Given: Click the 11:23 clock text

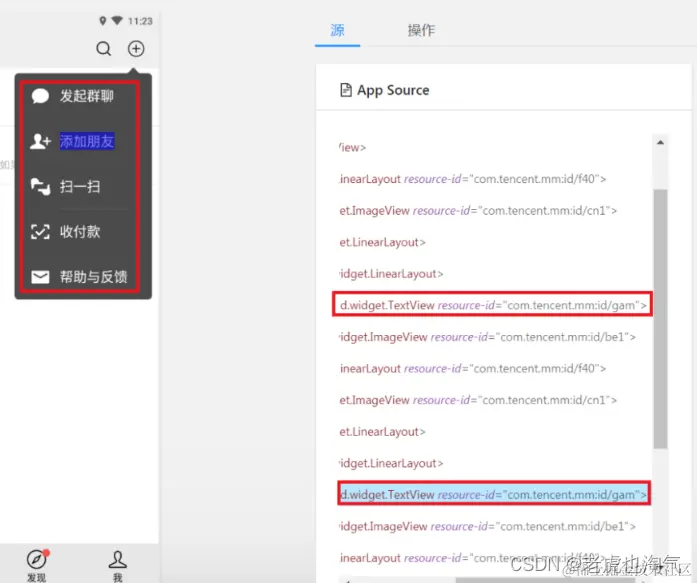Looking at the screenshot, I should coord(140,21).
